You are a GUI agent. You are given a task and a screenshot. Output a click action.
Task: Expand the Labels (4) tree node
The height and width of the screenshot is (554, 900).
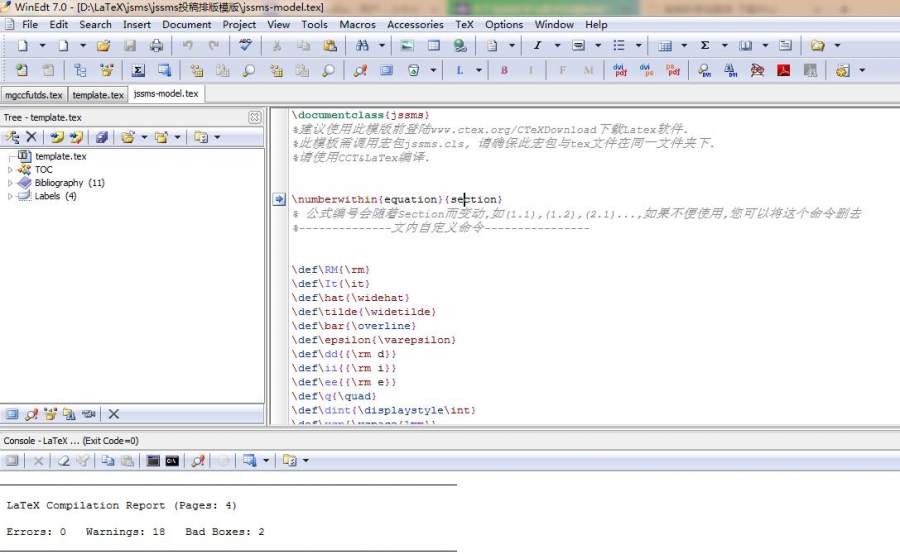pos(11,196)
